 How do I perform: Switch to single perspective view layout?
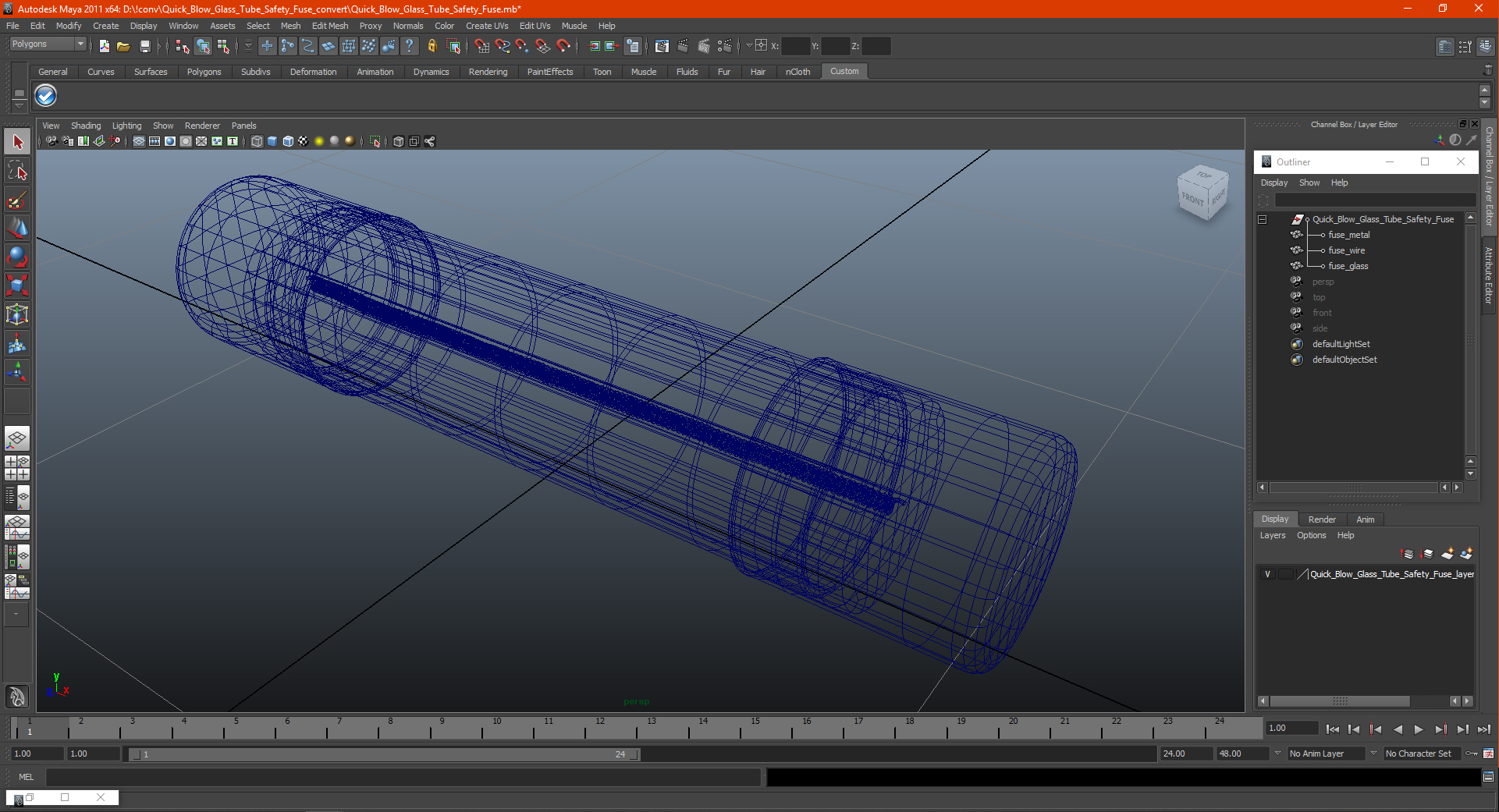[x=17, y=438]
